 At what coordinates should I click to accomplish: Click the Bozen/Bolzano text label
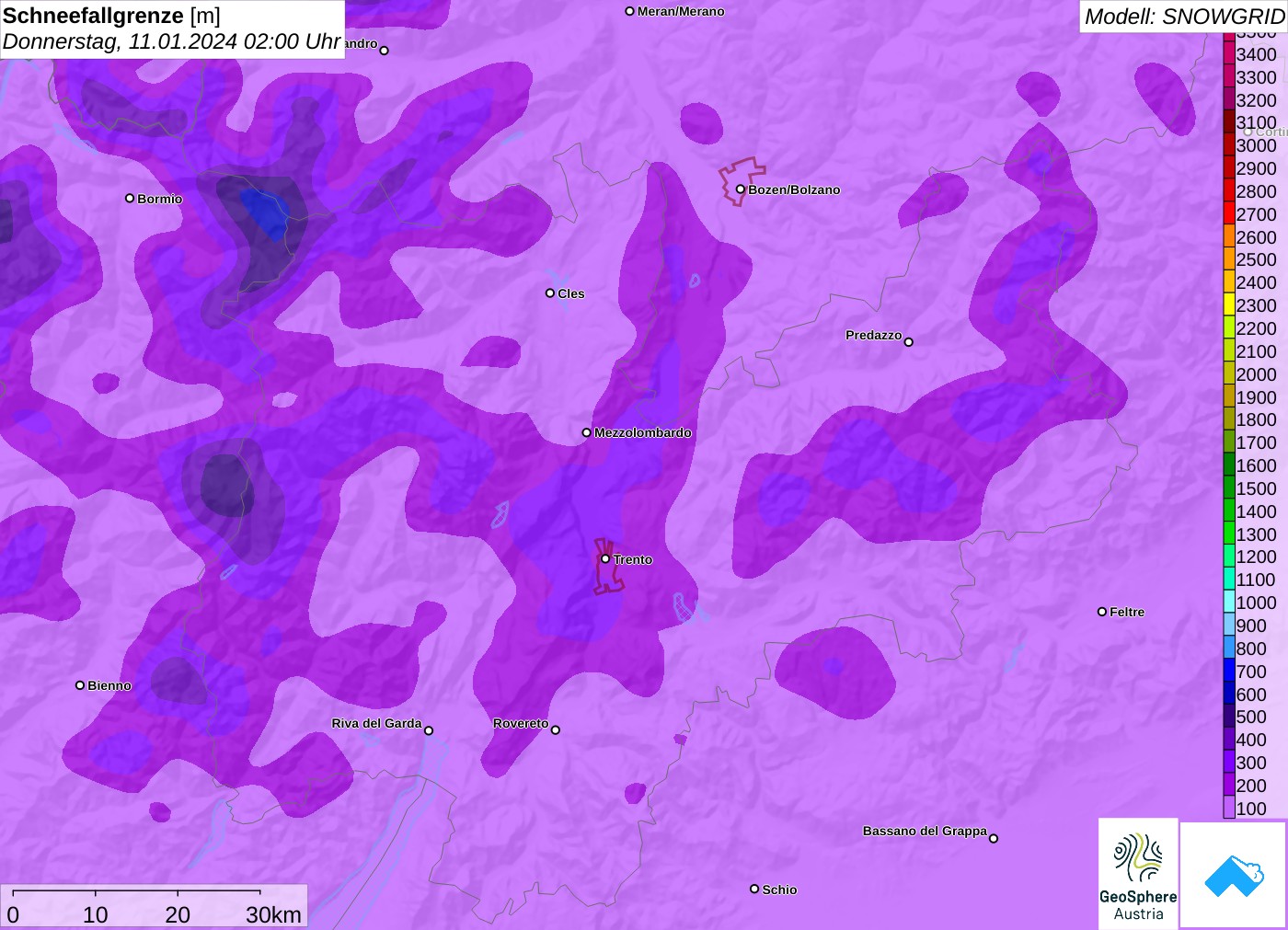coord(794,189)
